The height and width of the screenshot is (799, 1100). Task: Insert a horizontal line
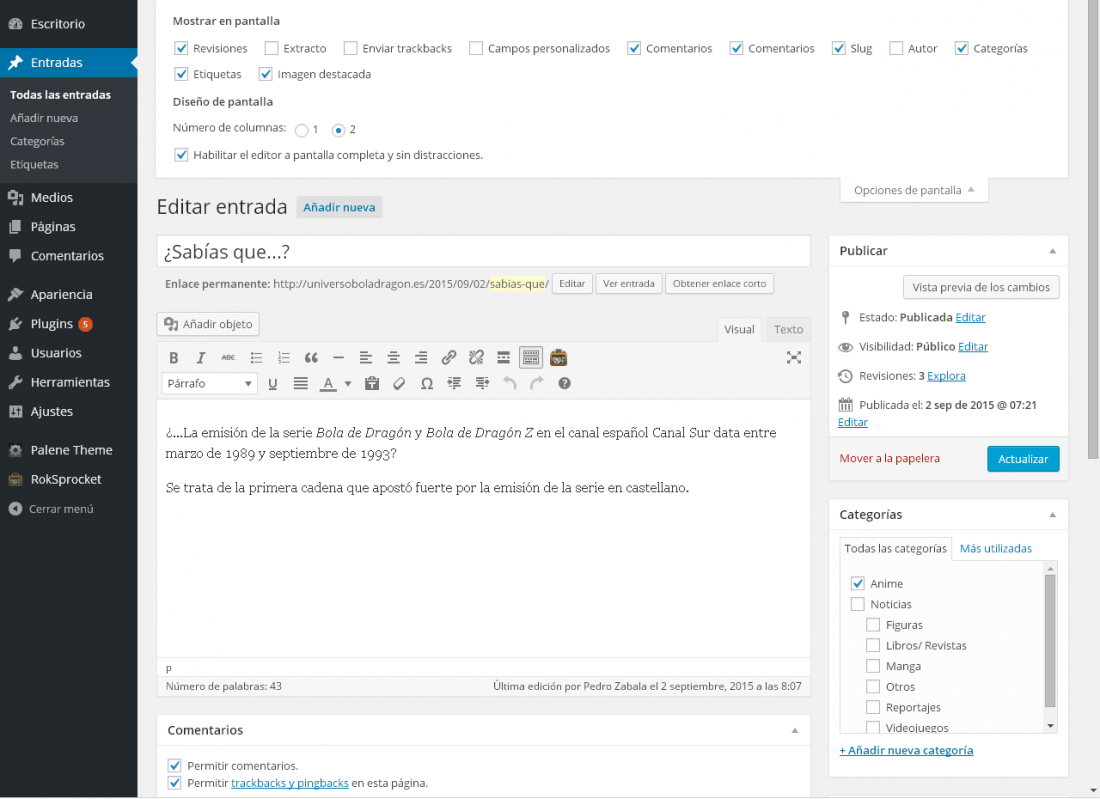(x=338, y=358)
